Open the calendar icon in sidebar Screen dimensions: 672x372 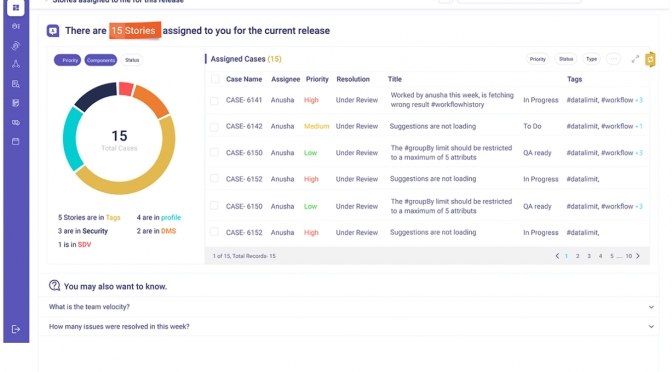pos(16,141)
